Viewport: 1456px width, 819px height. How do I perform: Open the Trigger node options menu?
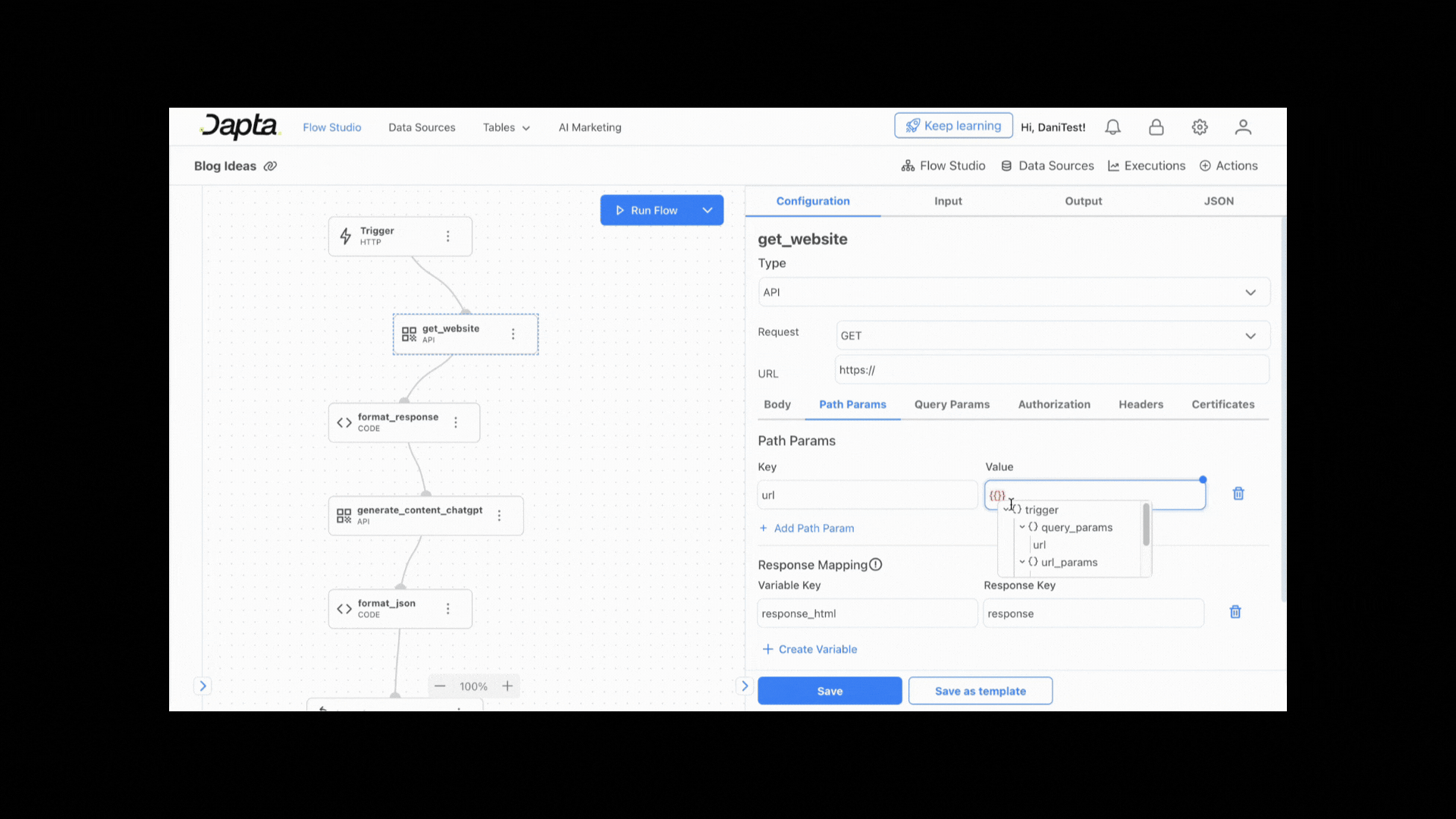[x=448, y=237]
